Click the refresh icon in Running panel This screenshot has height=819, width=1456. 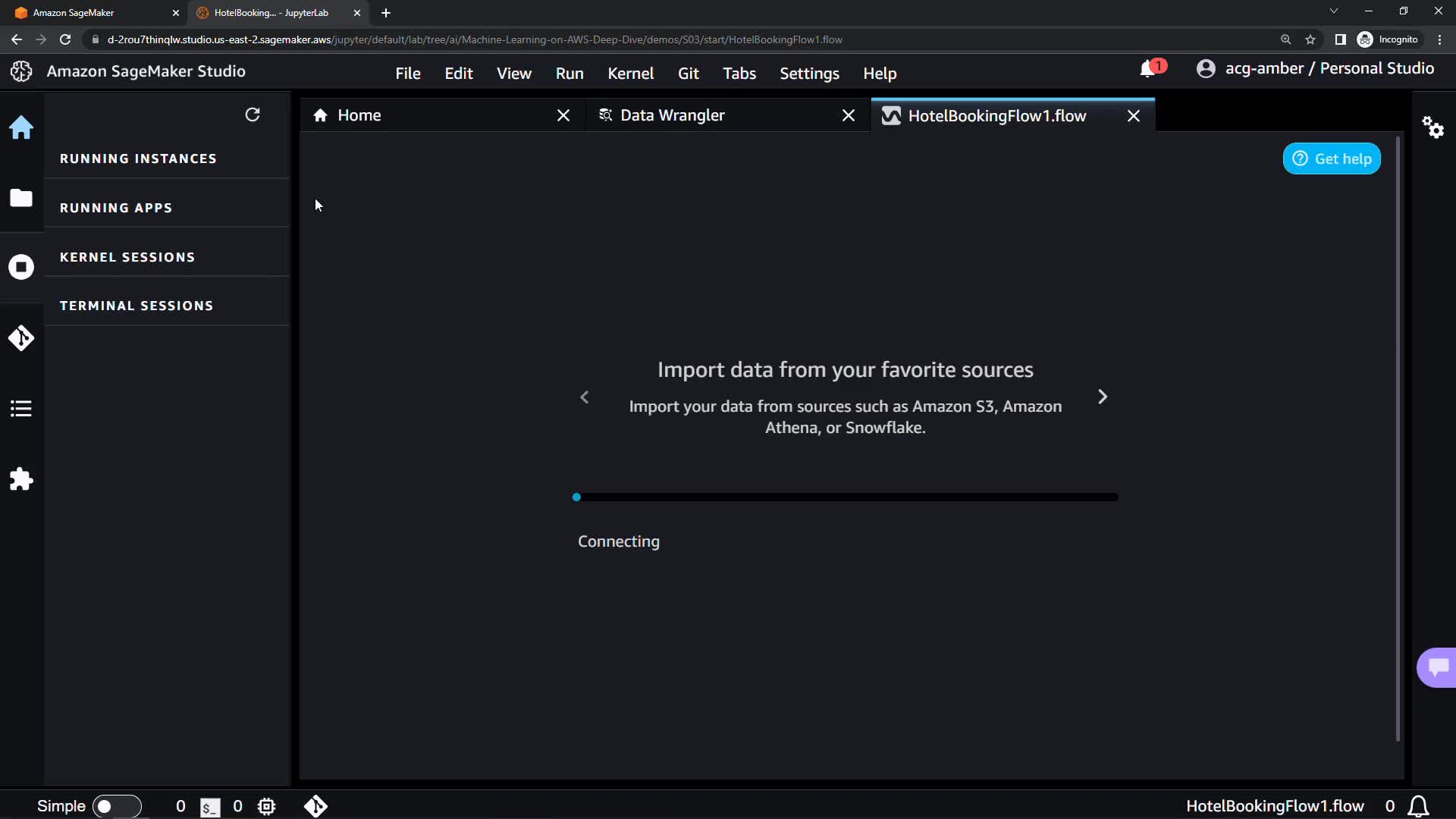coord(253,115)
